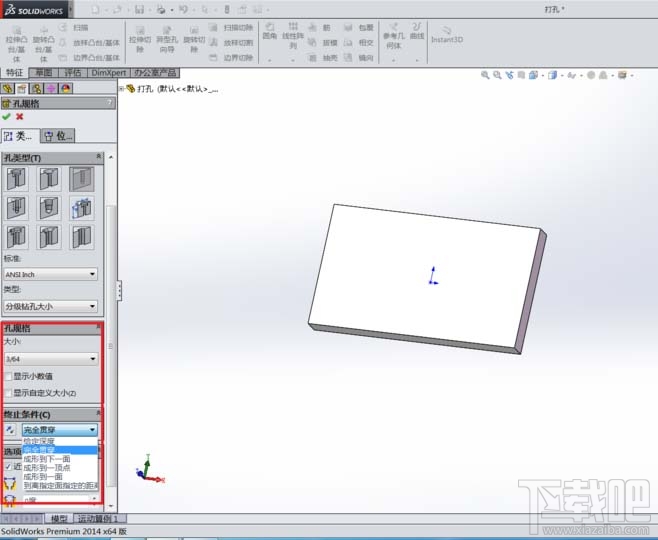
Task: Choose 到离指定面指定的距离 option
Action: click(x=60, y=485)
